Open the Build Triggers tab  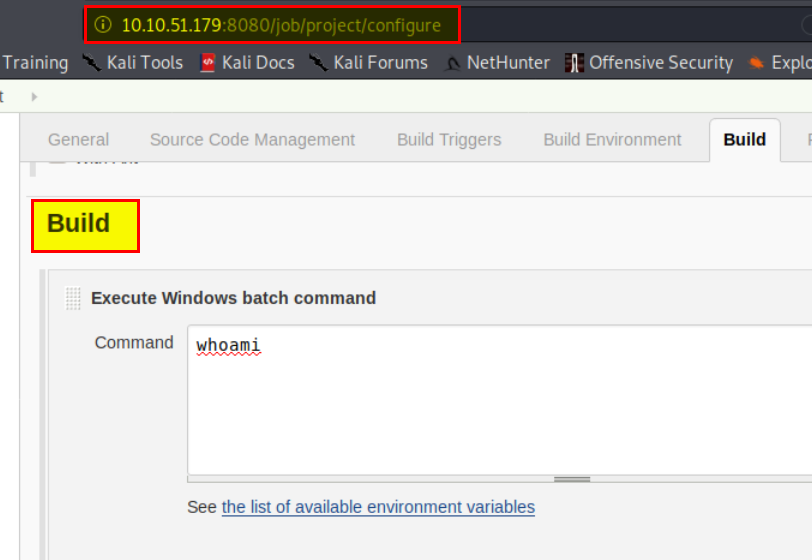tap(449, 140)
